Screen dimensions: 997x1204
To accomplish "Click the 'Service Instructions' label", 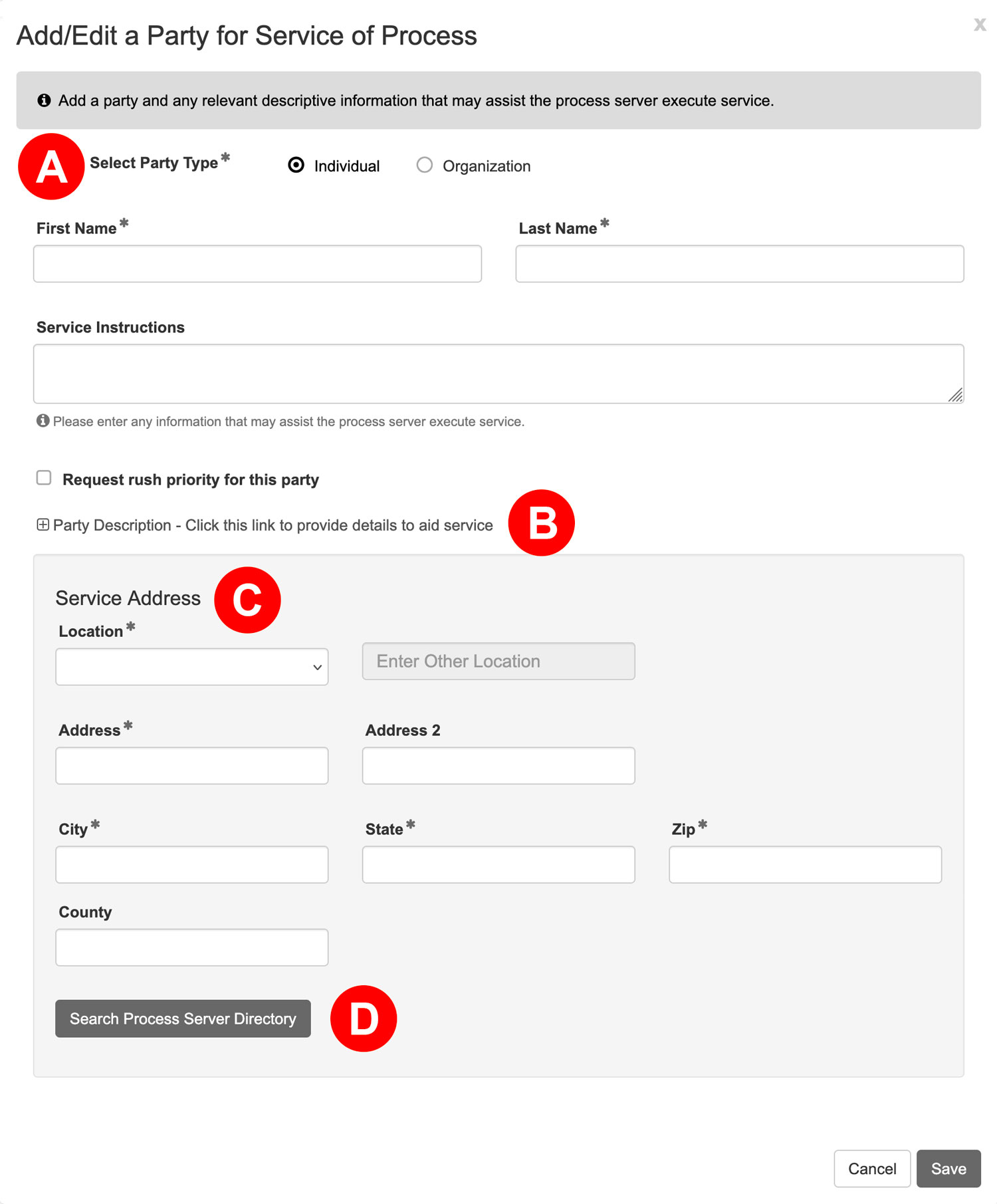I will 110,327.
